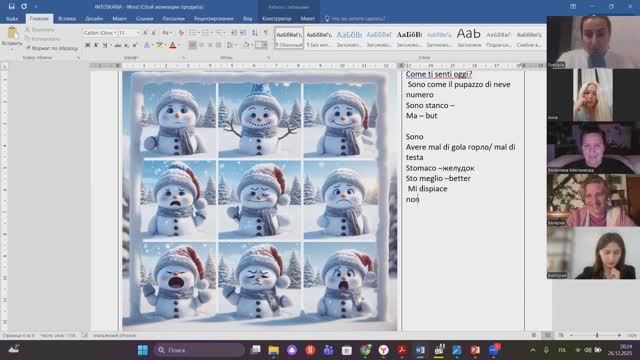
Task: Open the Файл menu tab
Action: coord(12,19)
